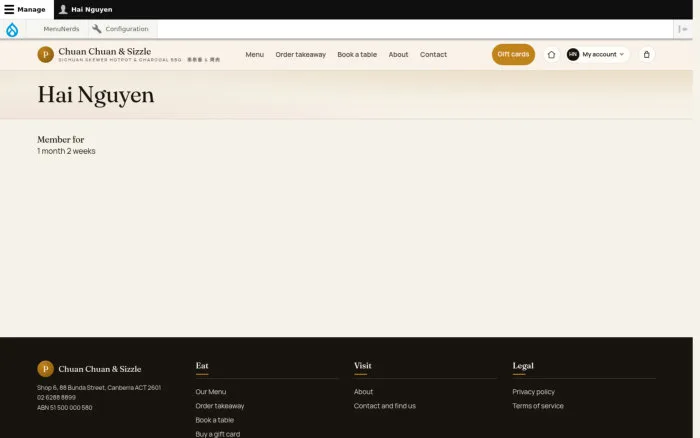Click the Gift cards button
The image size is (700, 438).
[x=513, y=54]
